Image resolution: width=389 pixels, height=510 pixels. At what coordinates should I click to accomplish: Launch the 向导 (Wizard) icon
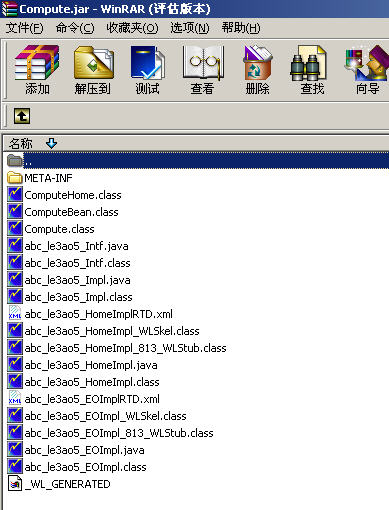pyautogui.click(x=367, y=70)
